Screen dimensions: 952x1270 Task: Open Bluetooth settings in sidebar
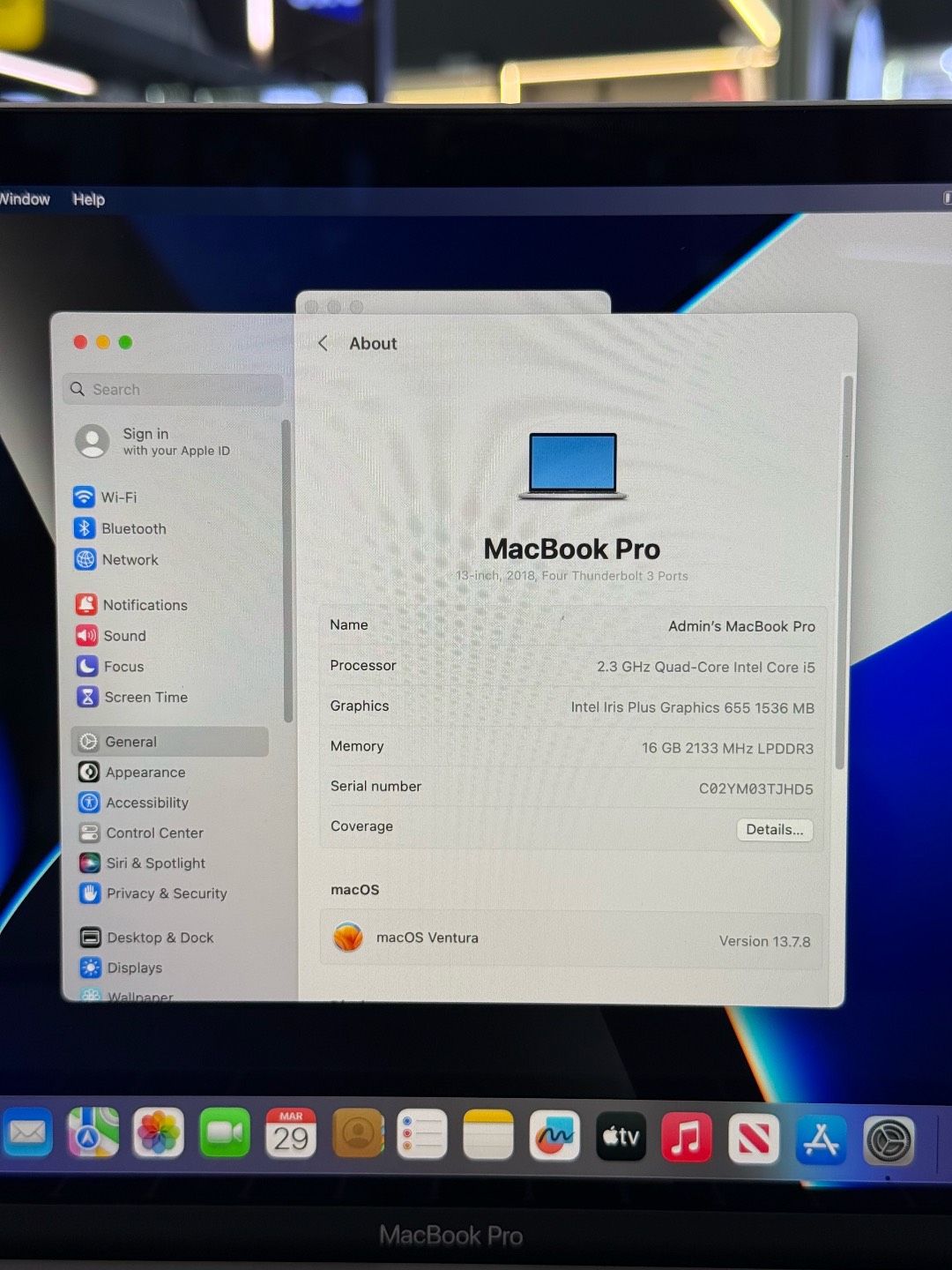coord(121,528)
